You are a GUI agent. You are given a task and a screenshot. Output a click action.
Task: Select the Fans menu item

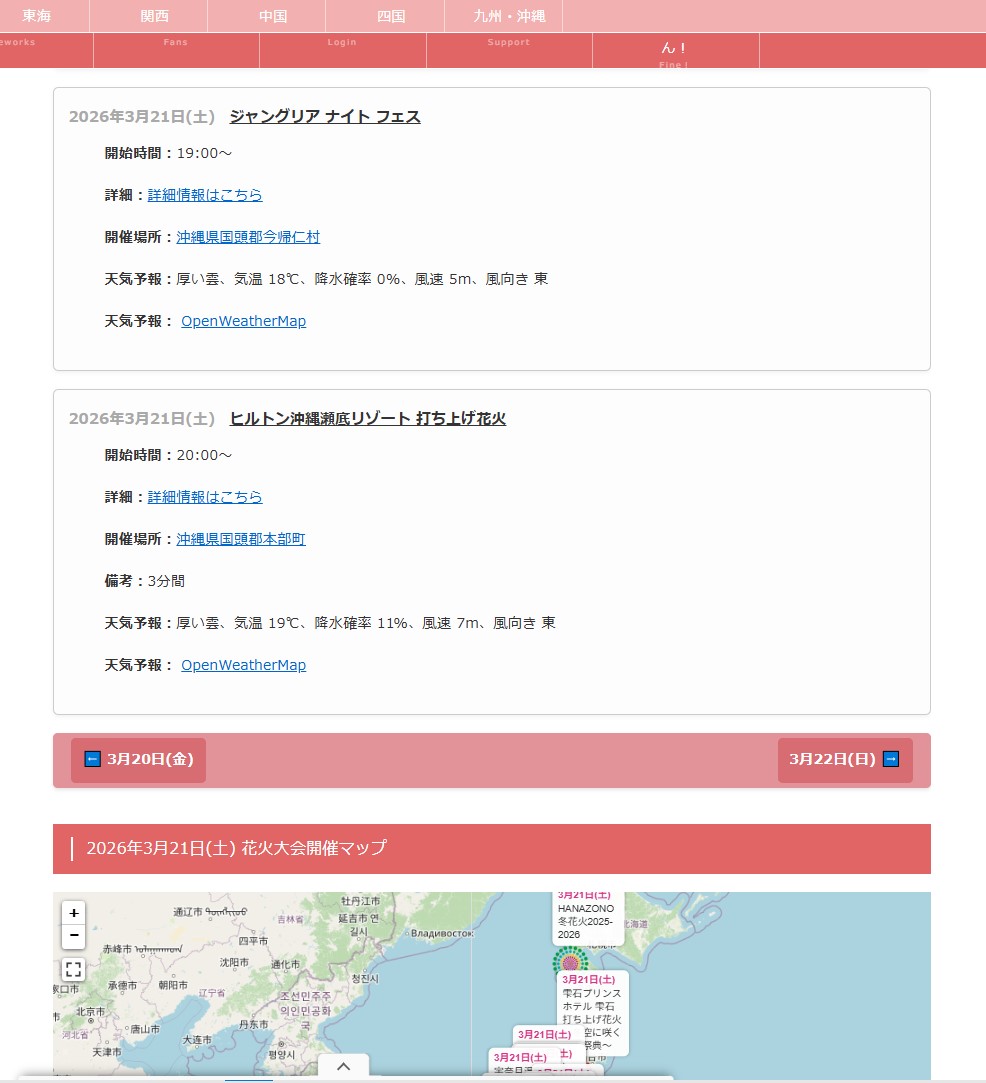point(176,50)
